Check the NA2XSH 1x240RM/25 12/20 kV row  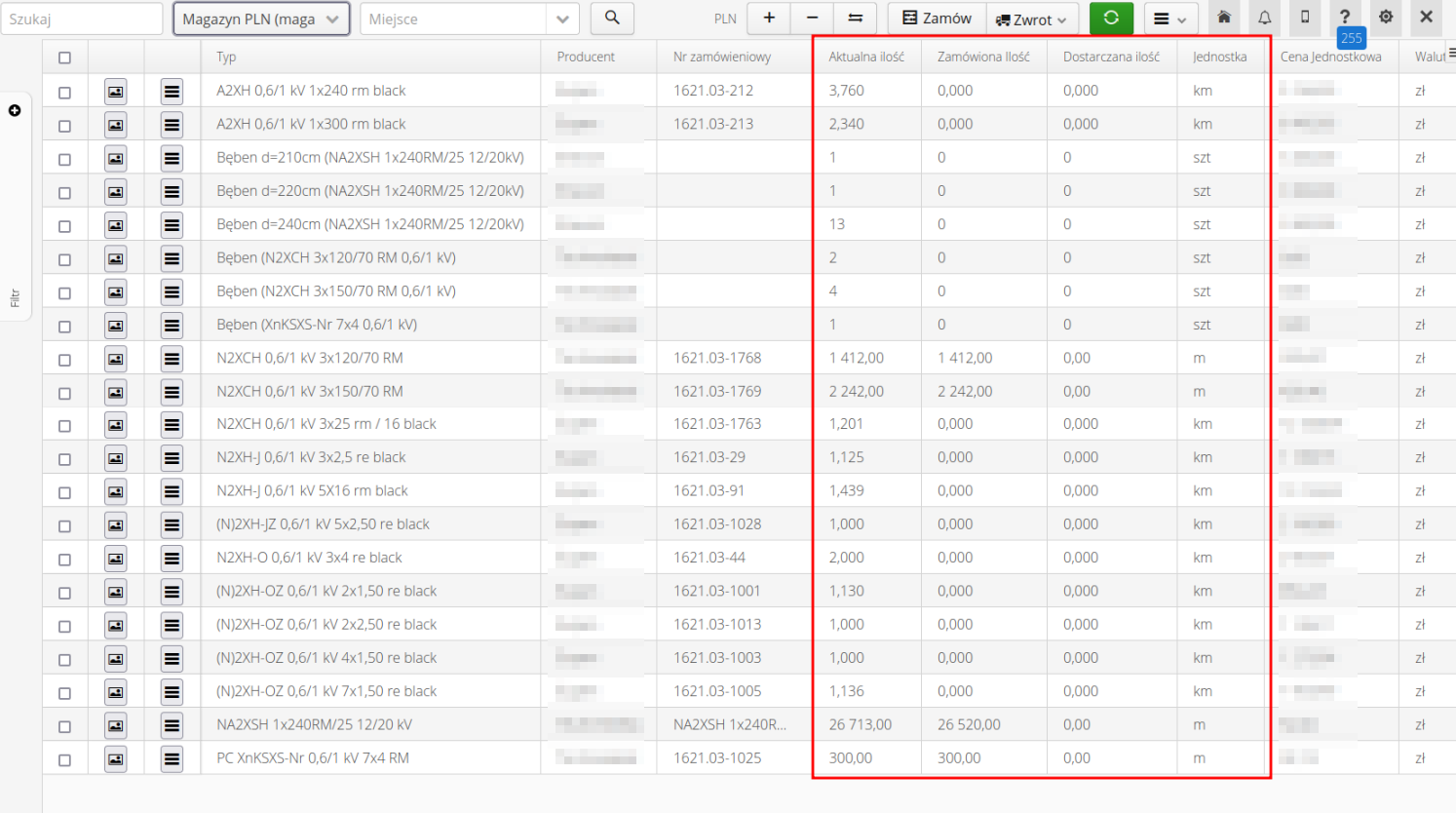coord(64,726)
